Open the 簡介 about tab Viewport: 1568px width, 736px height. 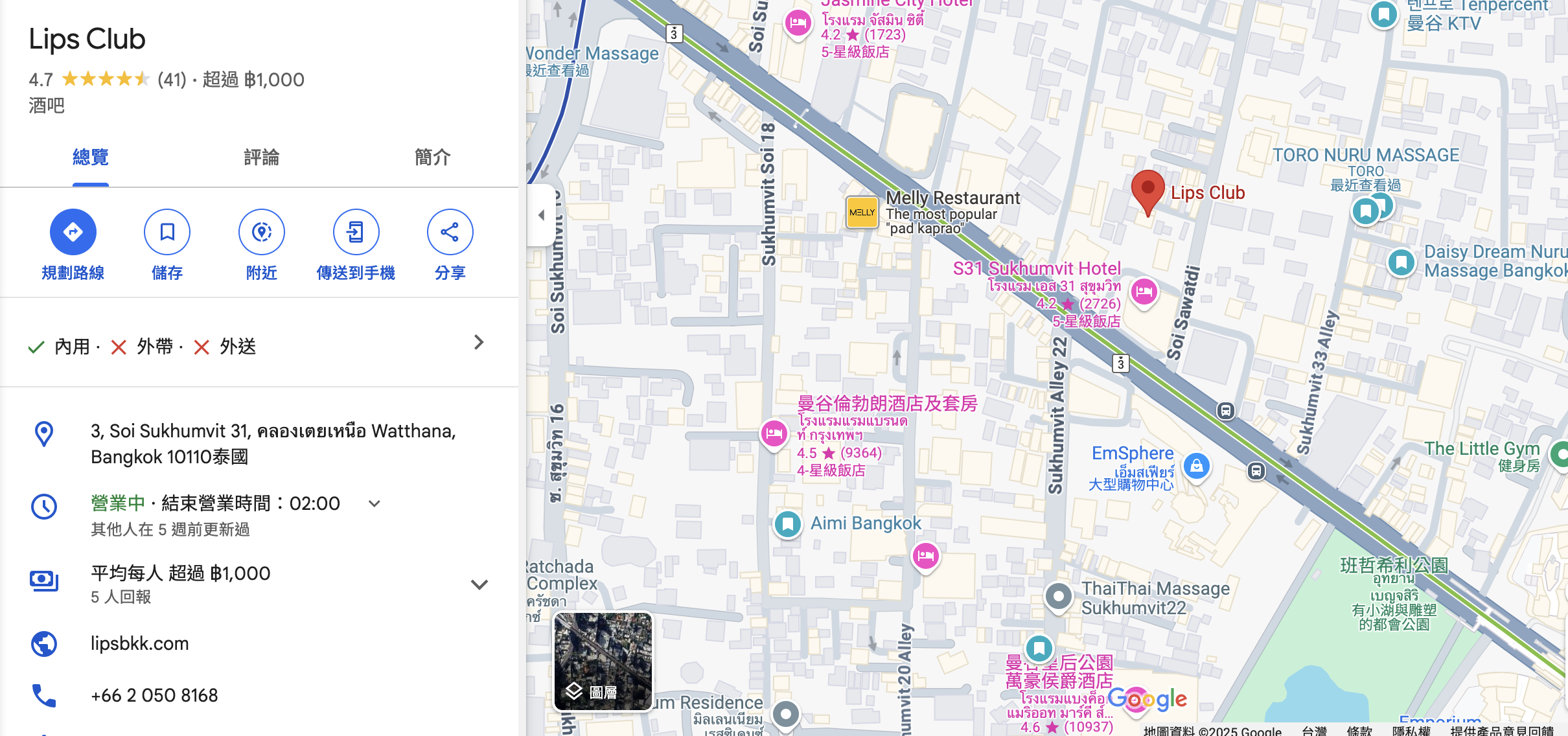[432, 157]
